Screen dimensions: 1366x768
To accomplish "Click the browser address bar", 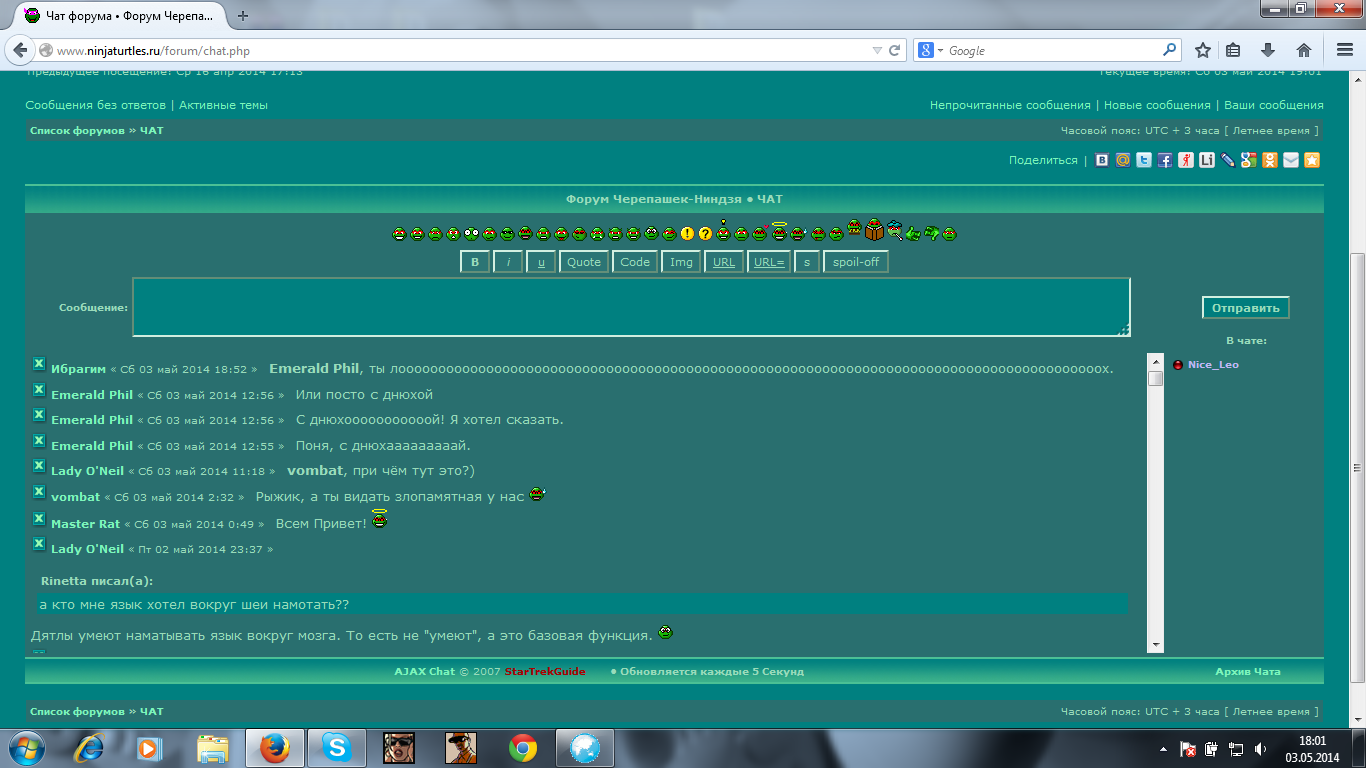I will (460, 50).
